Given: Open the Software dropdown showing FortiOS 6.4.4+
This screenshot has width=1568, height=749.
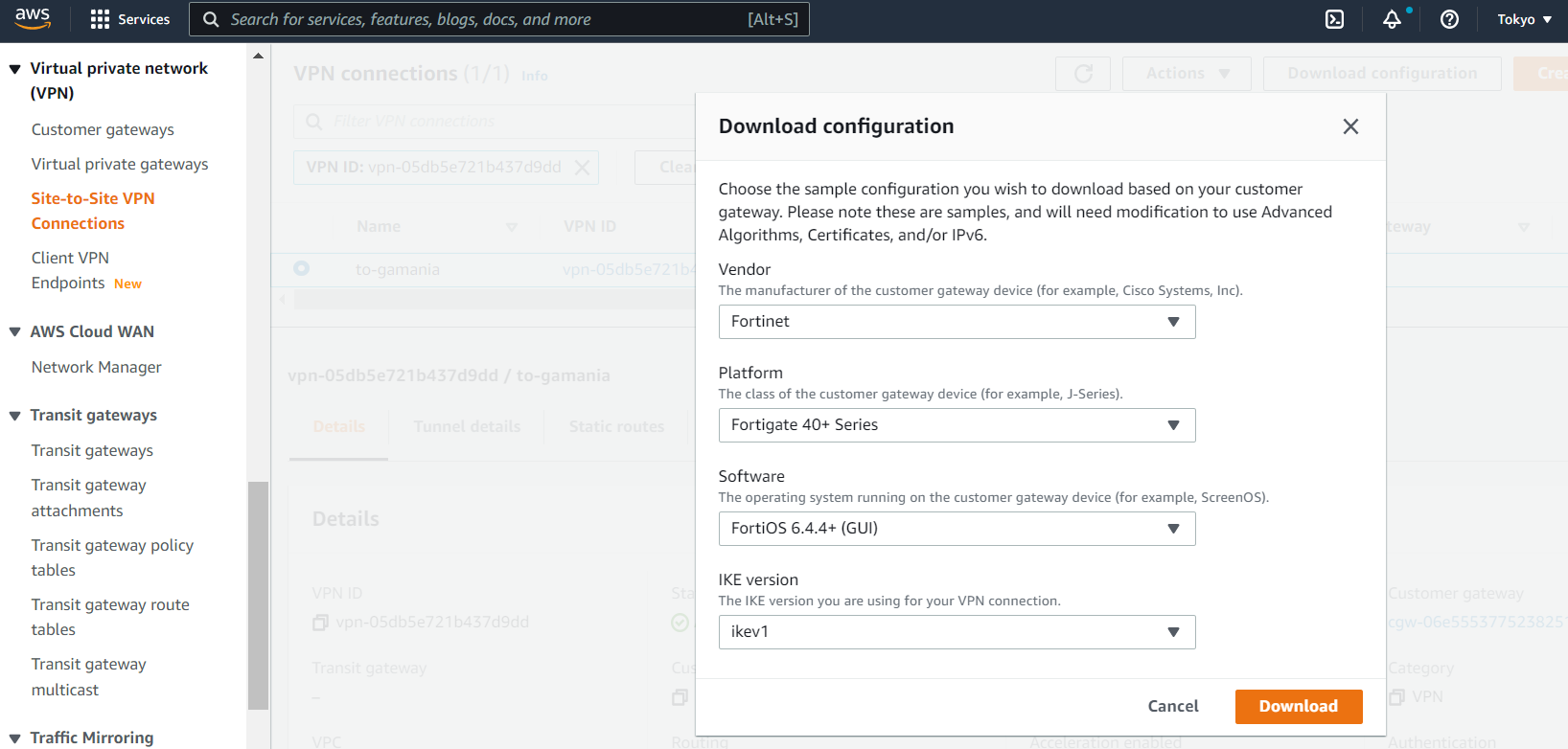Looking at the screenshot, I should [957, 529].
